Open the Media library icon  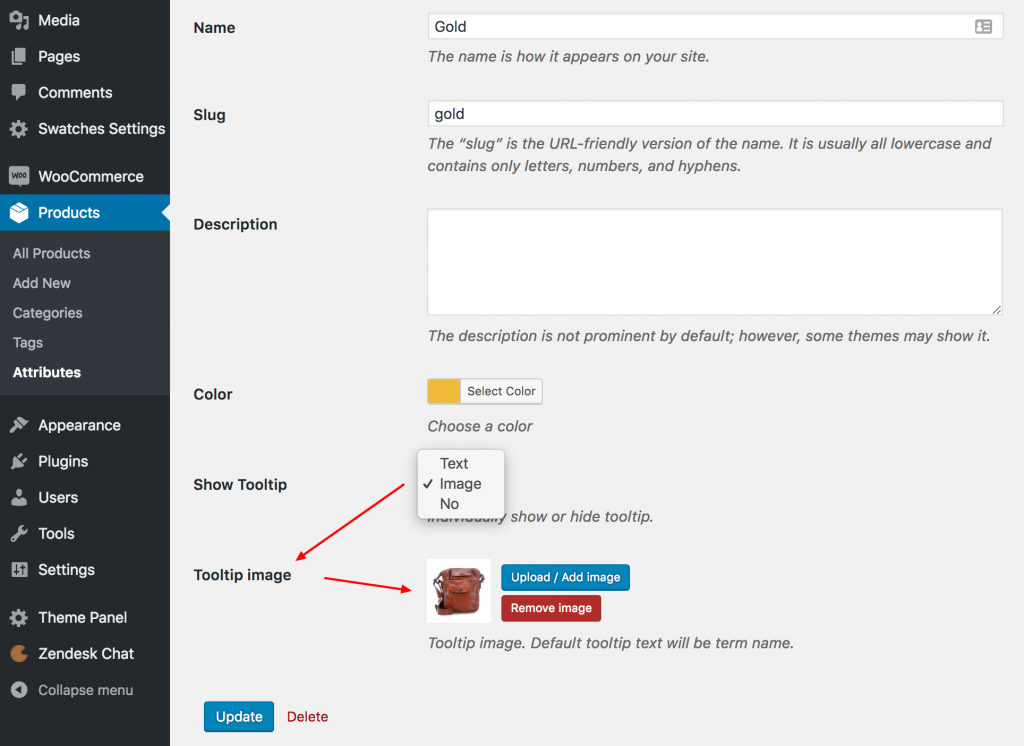pyautogui.click(x=20, y=19)
